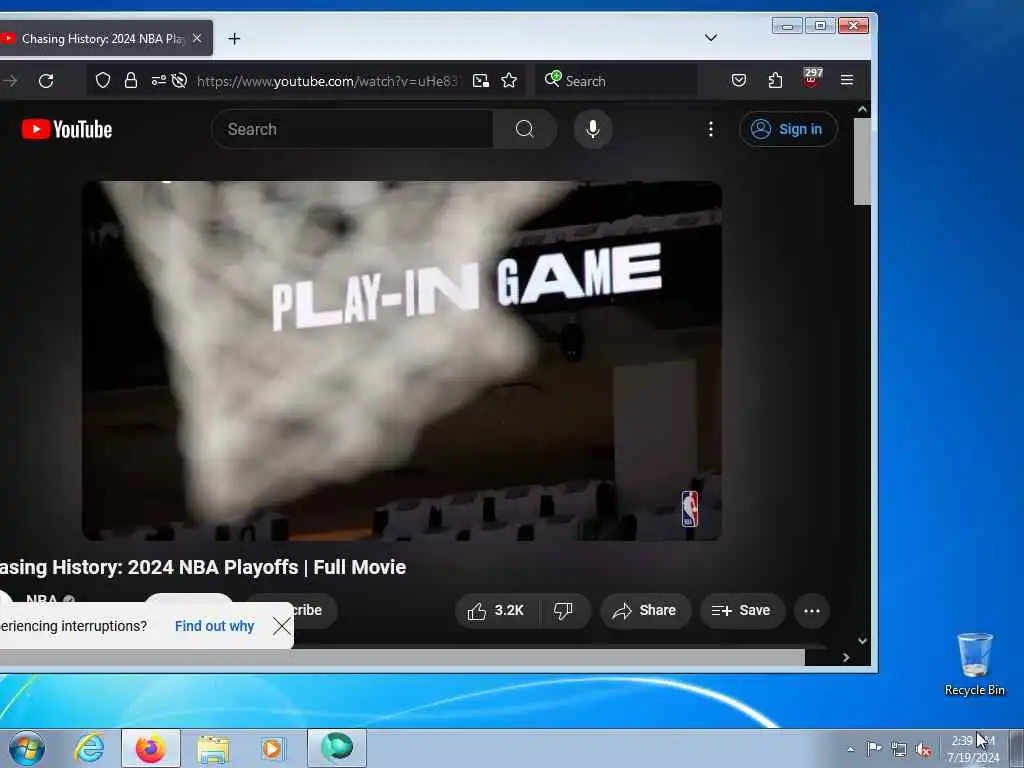Close the Chasing History tab
The image size is (1024, 768).
point(197,39)
